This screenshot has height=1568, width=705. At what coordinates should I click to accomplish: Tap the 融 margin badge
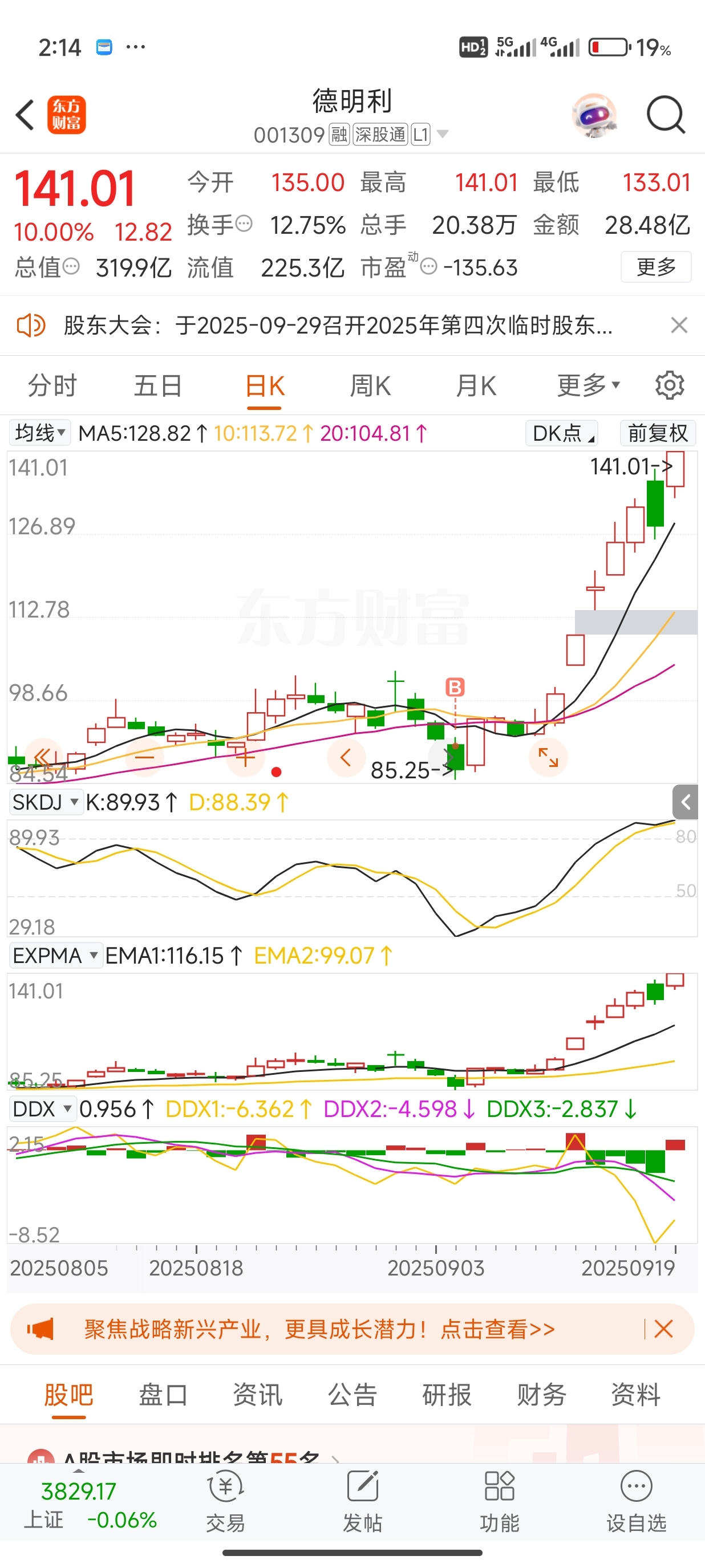339,135
